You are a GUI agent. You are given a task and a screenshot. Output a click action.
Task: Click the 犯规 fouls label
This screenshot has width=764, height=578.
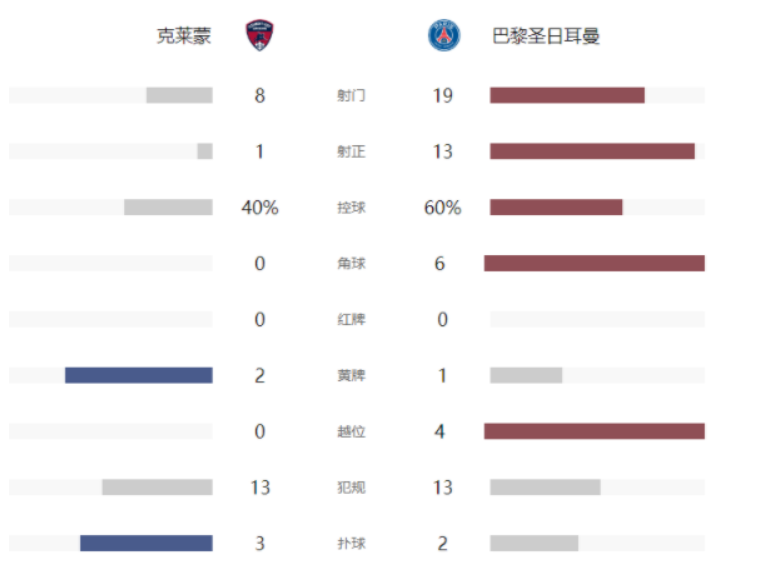click(351, 488)
